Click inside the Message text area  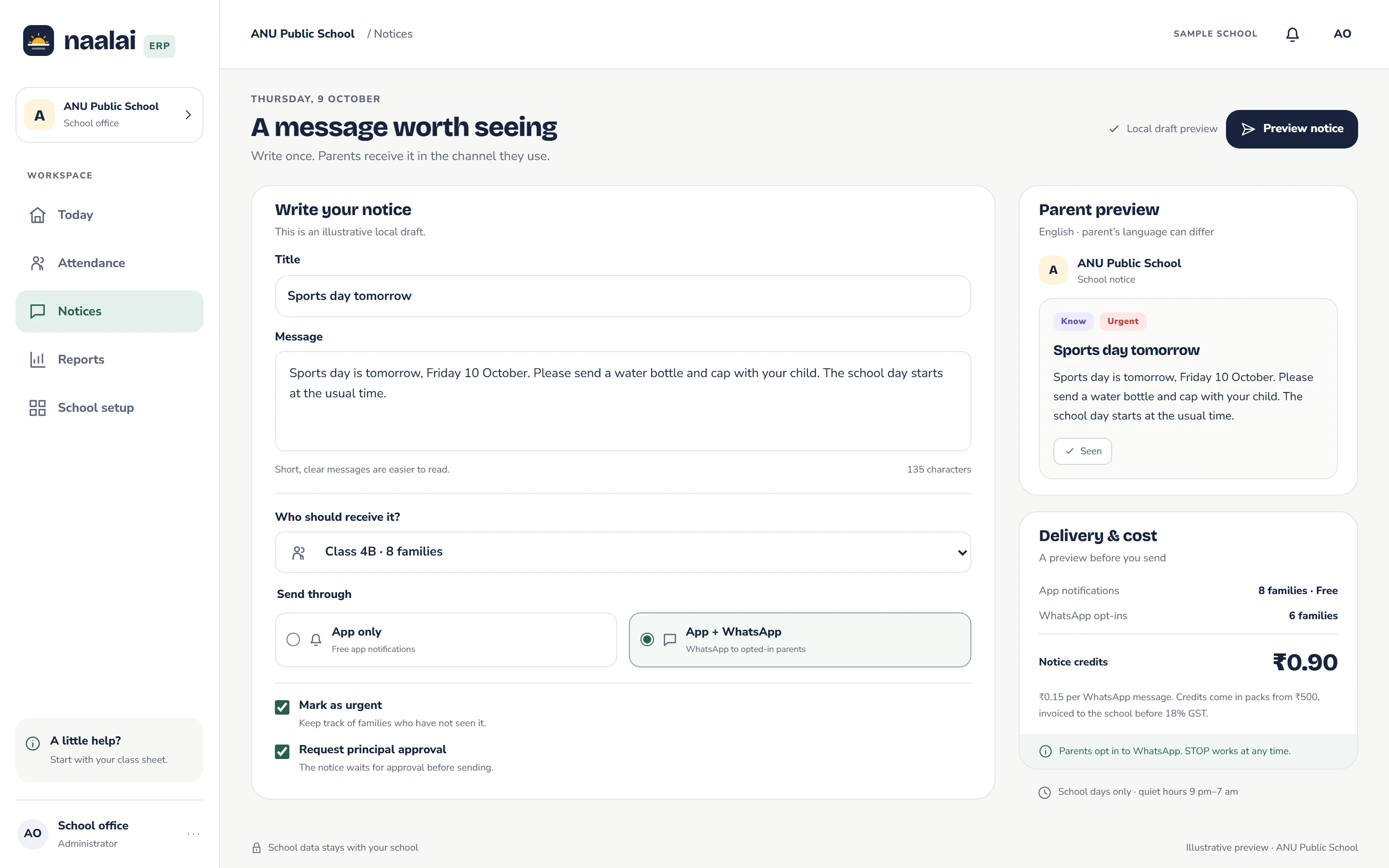point(623,401)
